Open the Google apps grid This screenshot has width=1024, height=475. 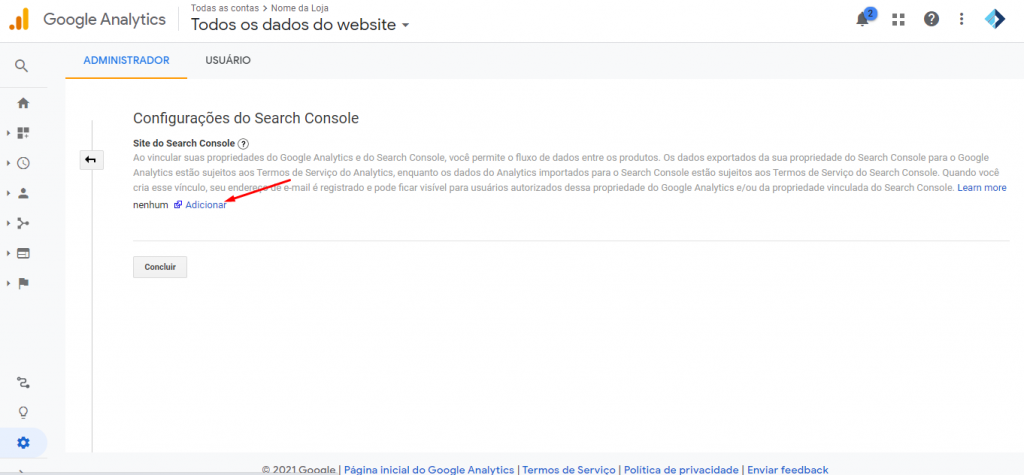coord(899,20)
